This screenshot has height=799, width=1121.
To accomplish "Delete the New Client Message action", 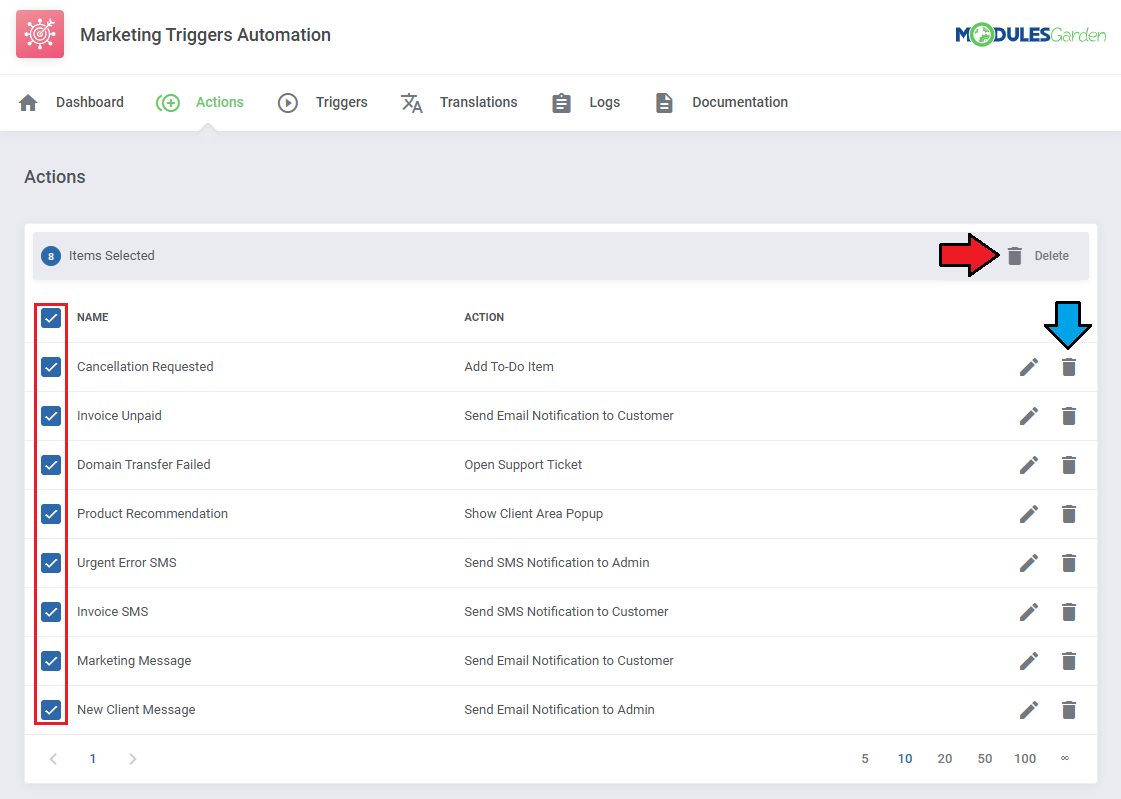I will [x=1069, y=710].
